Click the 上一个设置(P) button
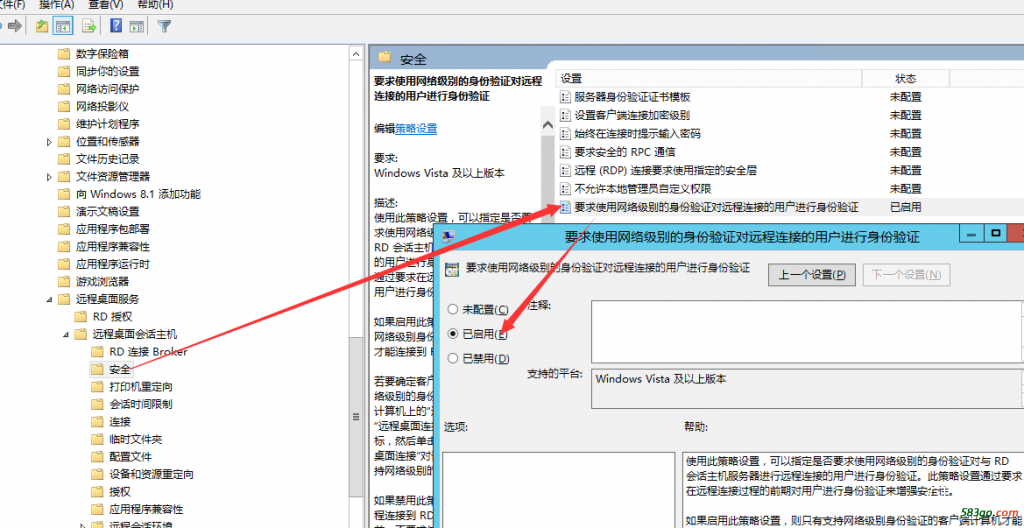Screen dimensions: 1024x528 coord(812,275)
